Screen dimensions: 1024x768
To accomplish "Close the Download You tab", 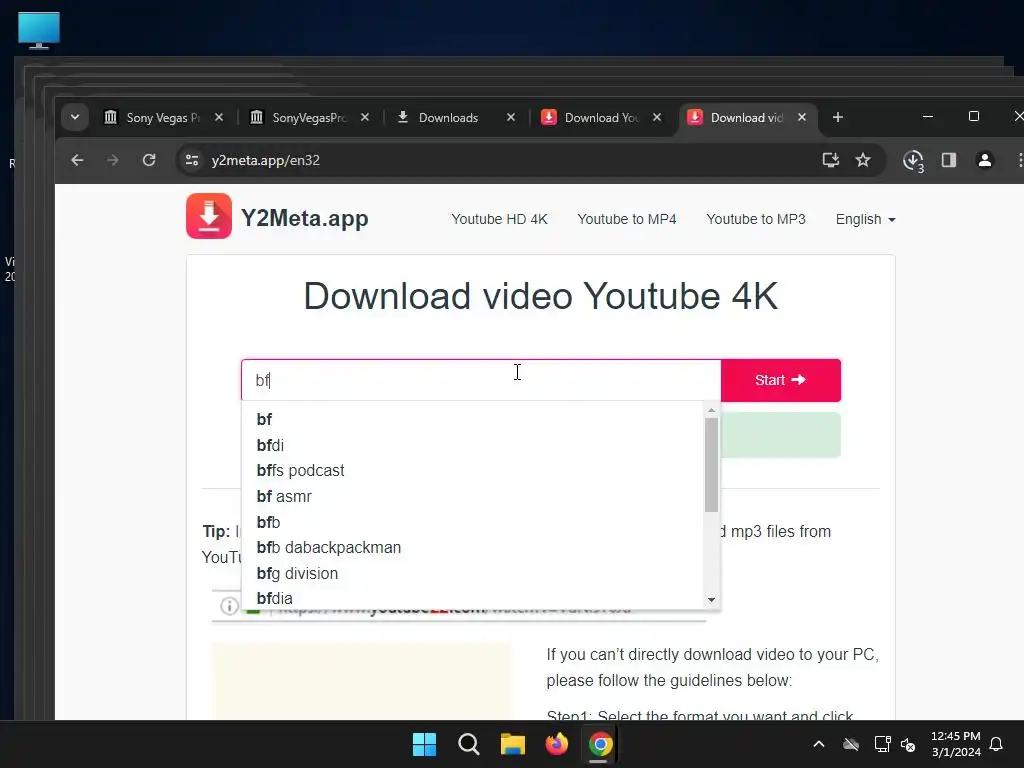I will tap(657, 118).
